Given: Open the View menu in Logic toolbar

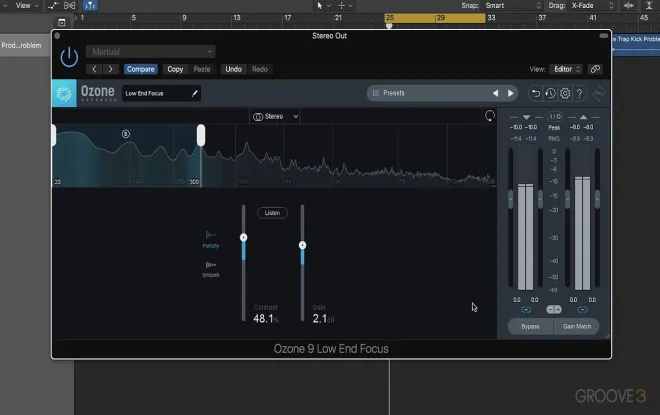Looking at the screenshot, I should (x=27, y=5).
